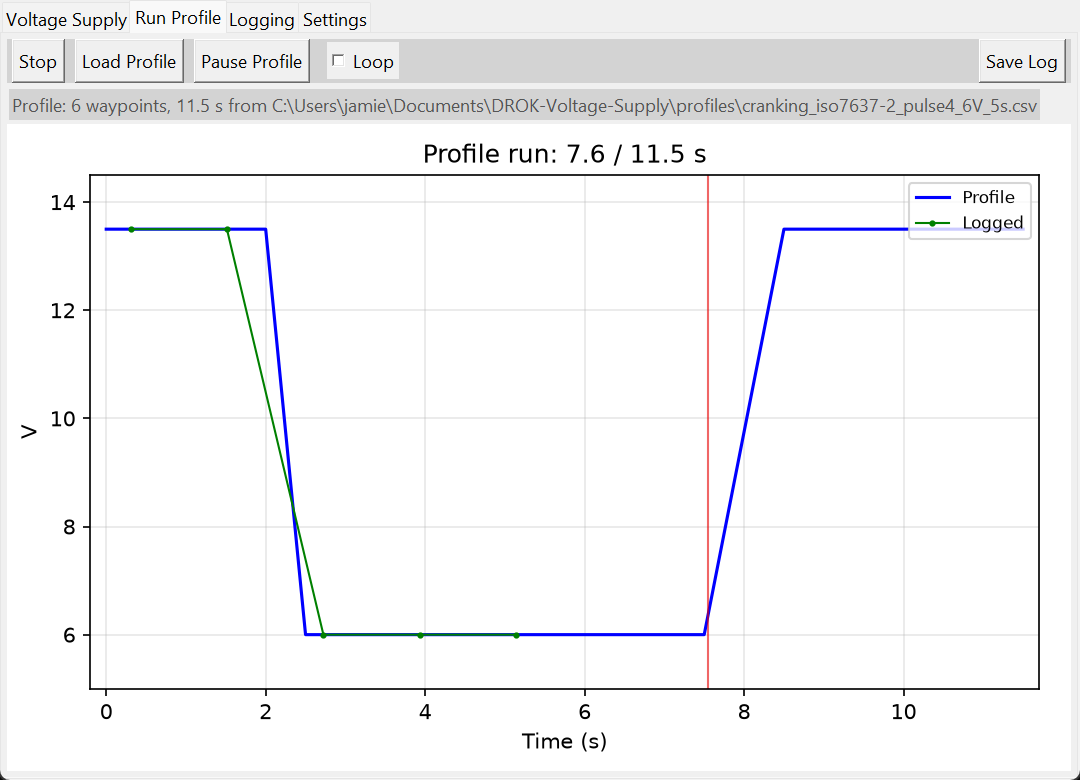
Task: Click the x-axis tick label 8
Action: (744, 711)
